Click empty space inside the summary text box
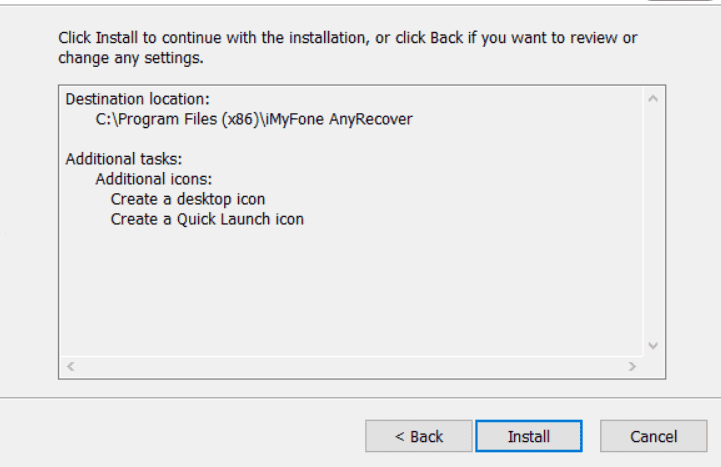The image size is (721, 467). click(x=351, y=290)
